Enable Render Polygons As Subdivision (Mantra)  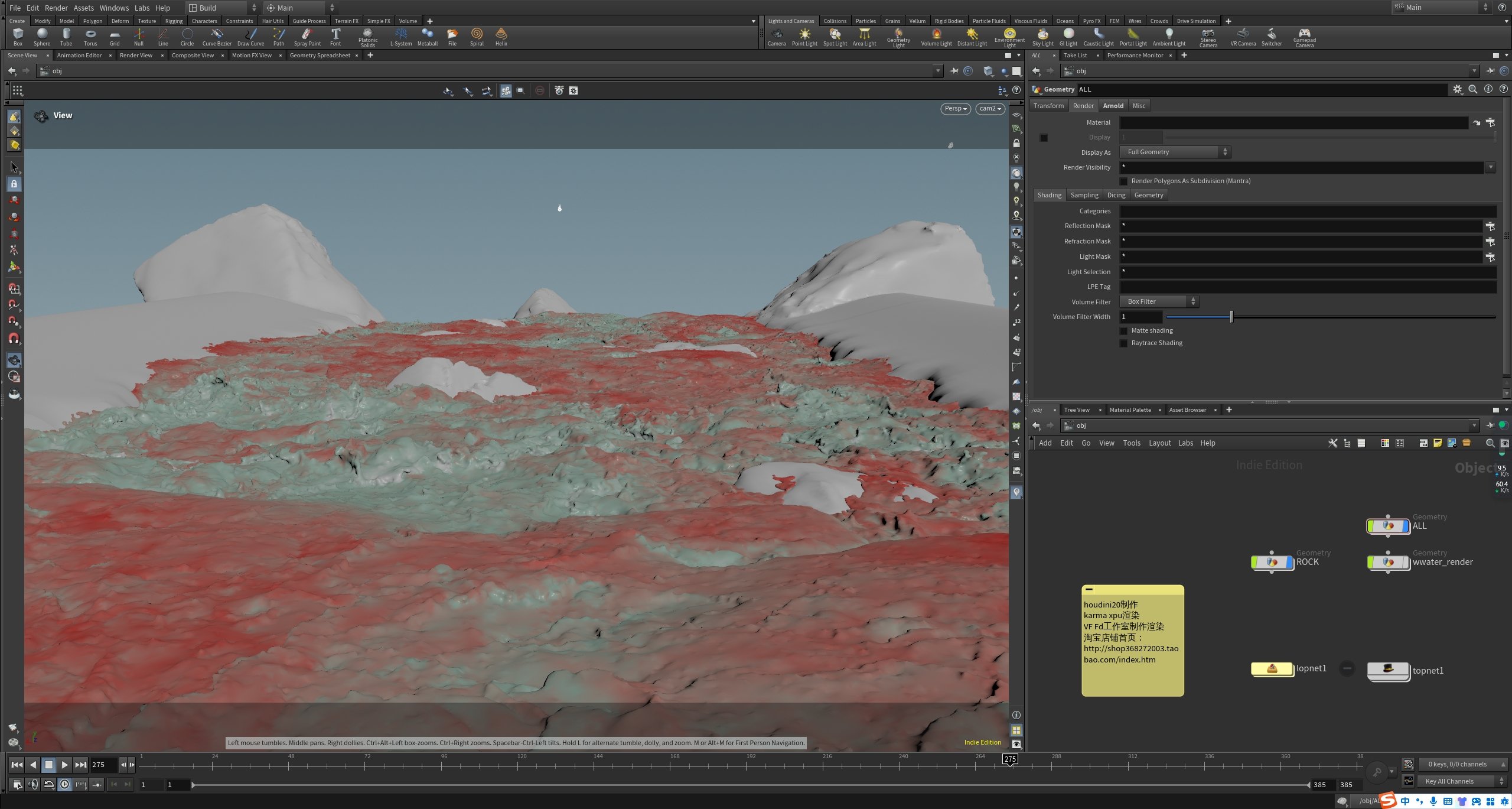[x=1124, y=181]
